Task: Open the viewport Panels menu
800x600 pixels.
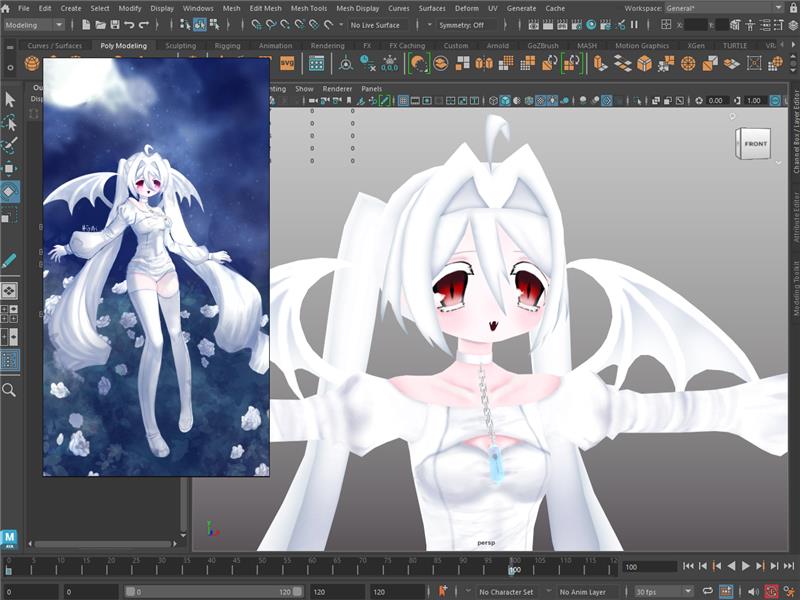Action: point(371,88)
